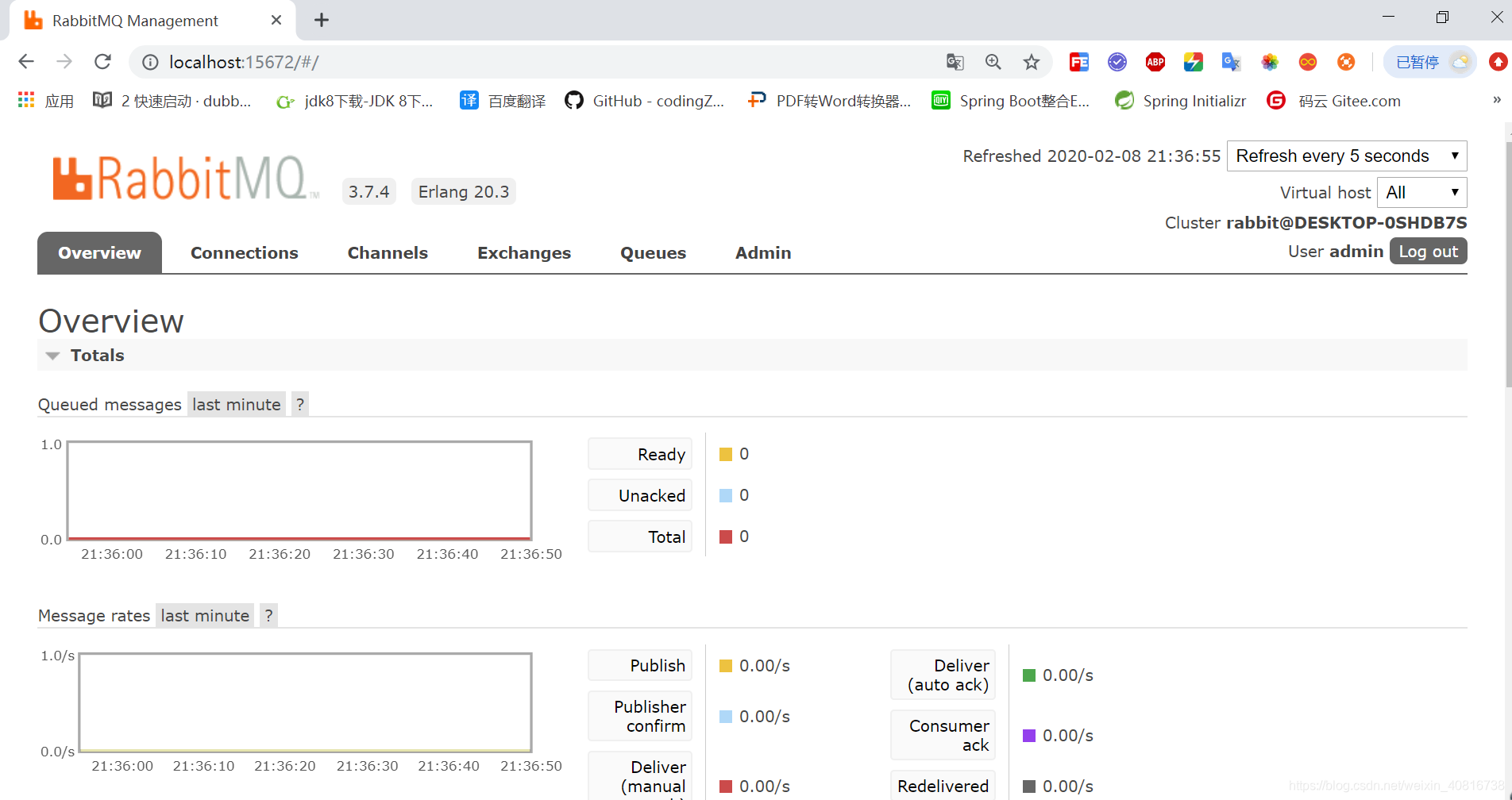Viewport: 1512px width, 800px height.
Task: Click the Redelivered label
Action: point(943,786)
